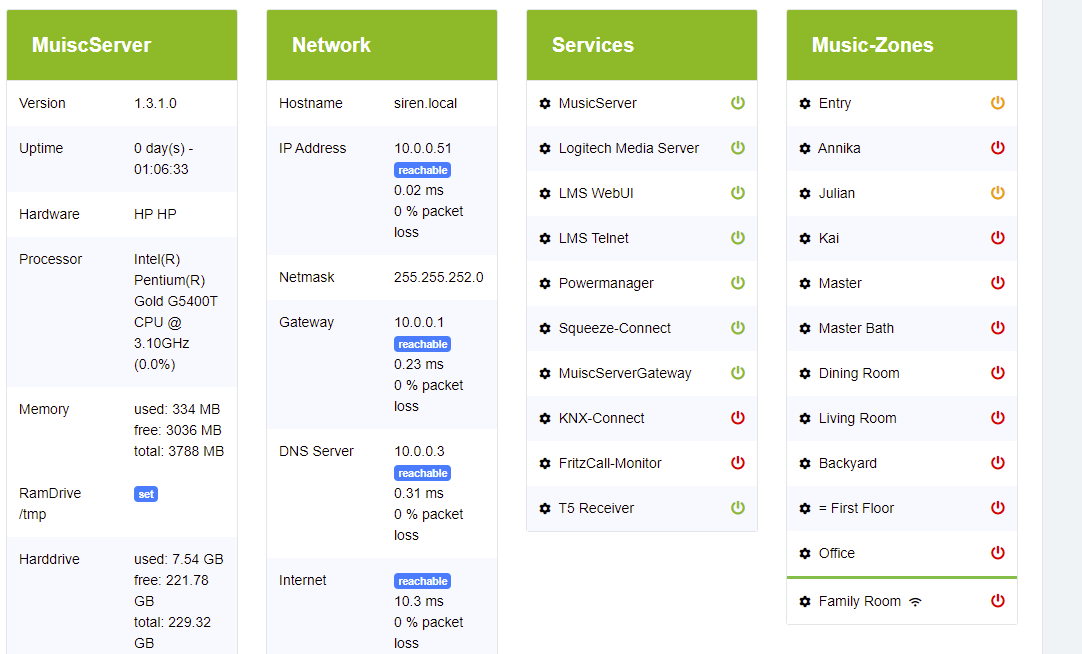Click gear icon beside Logitech Media Server

545,148
